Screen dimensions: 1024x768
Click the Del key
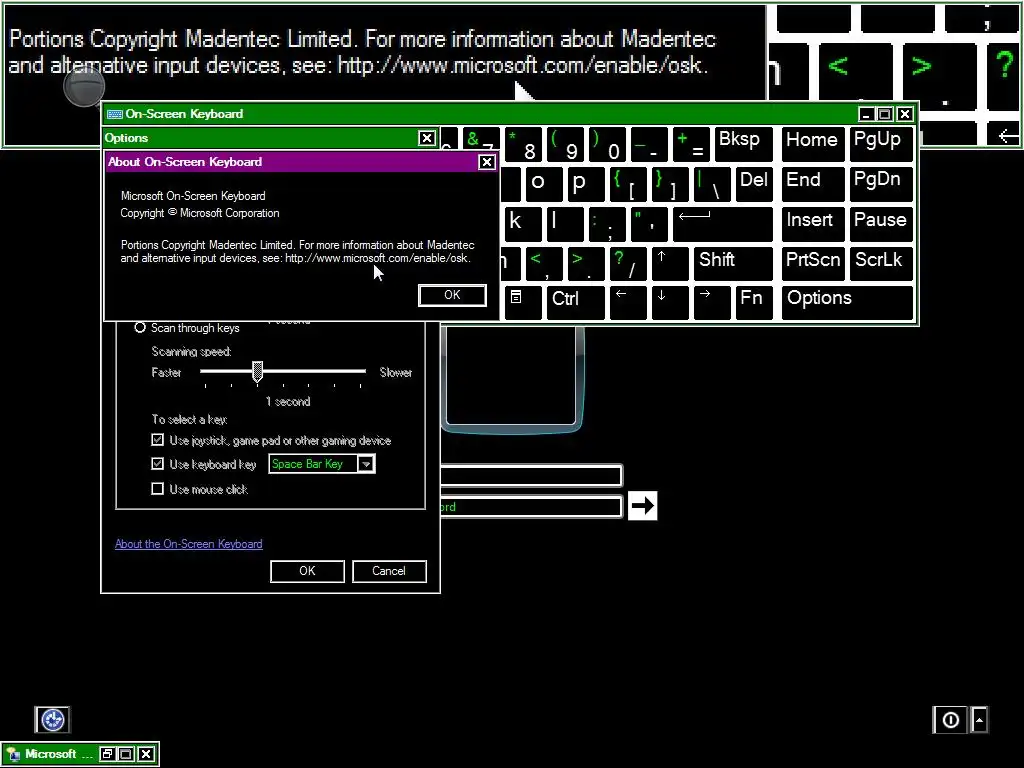[754, 184]
